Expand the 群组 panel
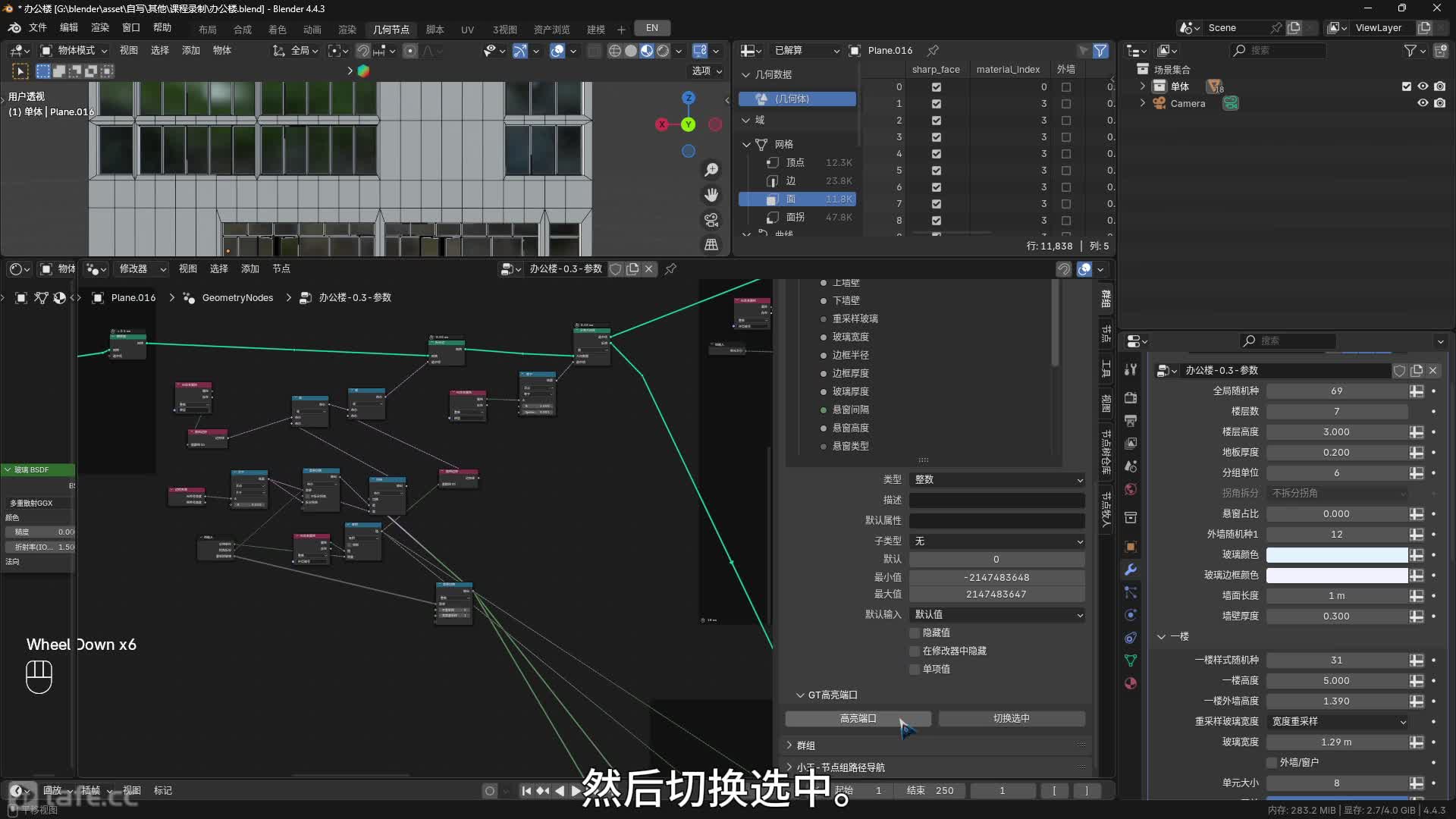Viewport: 1456px width, 819px height. coord(790,746)
